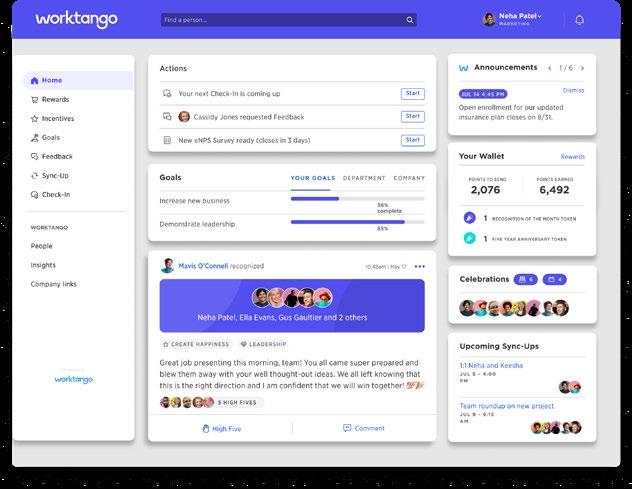Screen dimensions: 632x489
Task: Click recognized people banner on post
Action: pos(292,306)
